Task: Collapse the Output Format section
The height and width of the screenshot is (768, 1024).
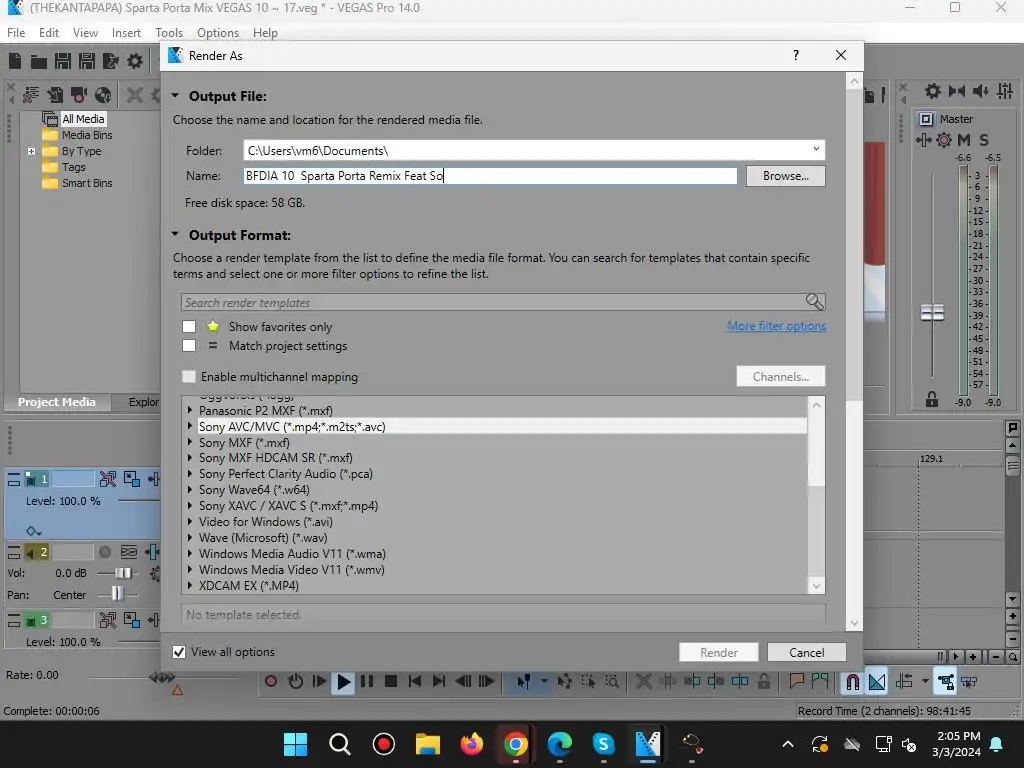Action: pyautogui.click(x=175, y=234)
